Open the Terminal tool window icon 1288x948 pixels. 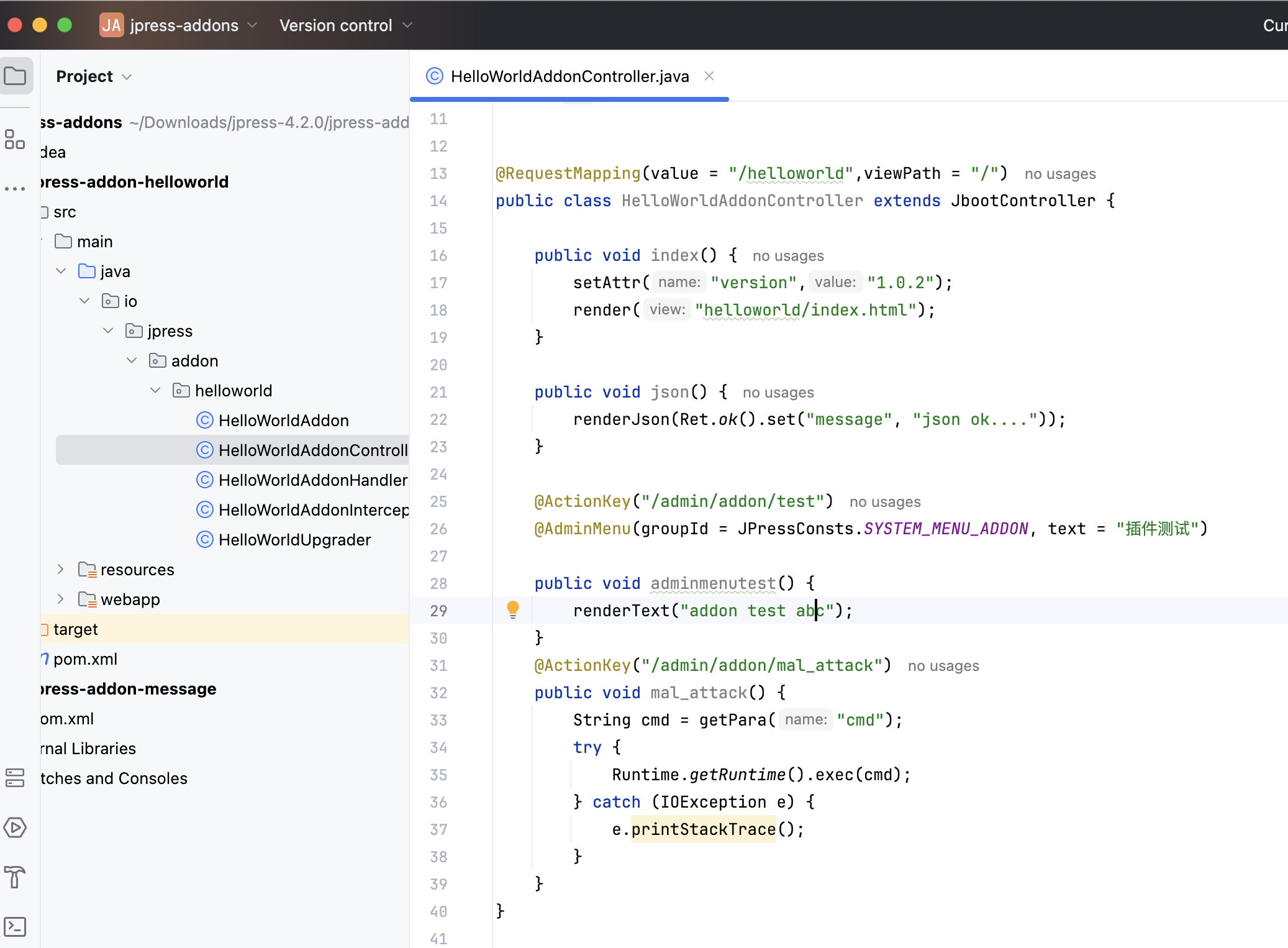[14, 926]
